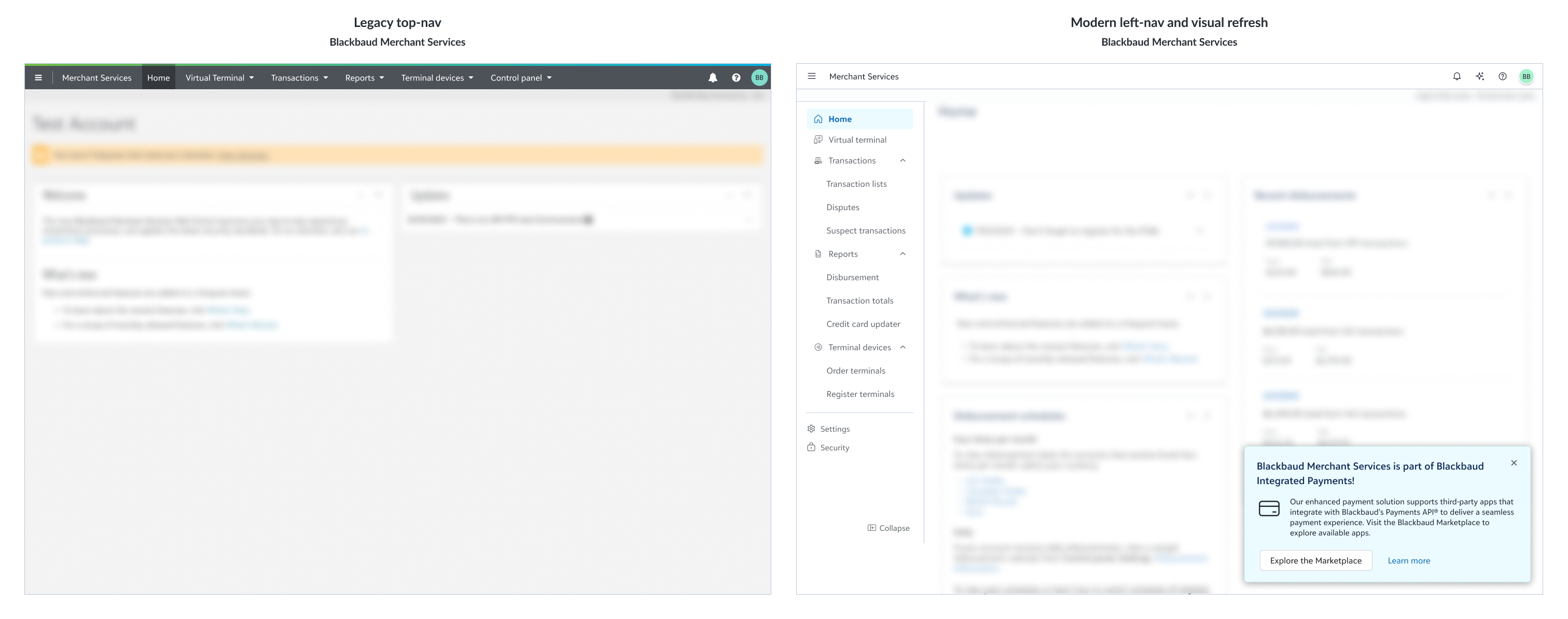Collapse the Reports section in the left nav
Viewport: 1568px width, 619px height.
click(903, 254)
